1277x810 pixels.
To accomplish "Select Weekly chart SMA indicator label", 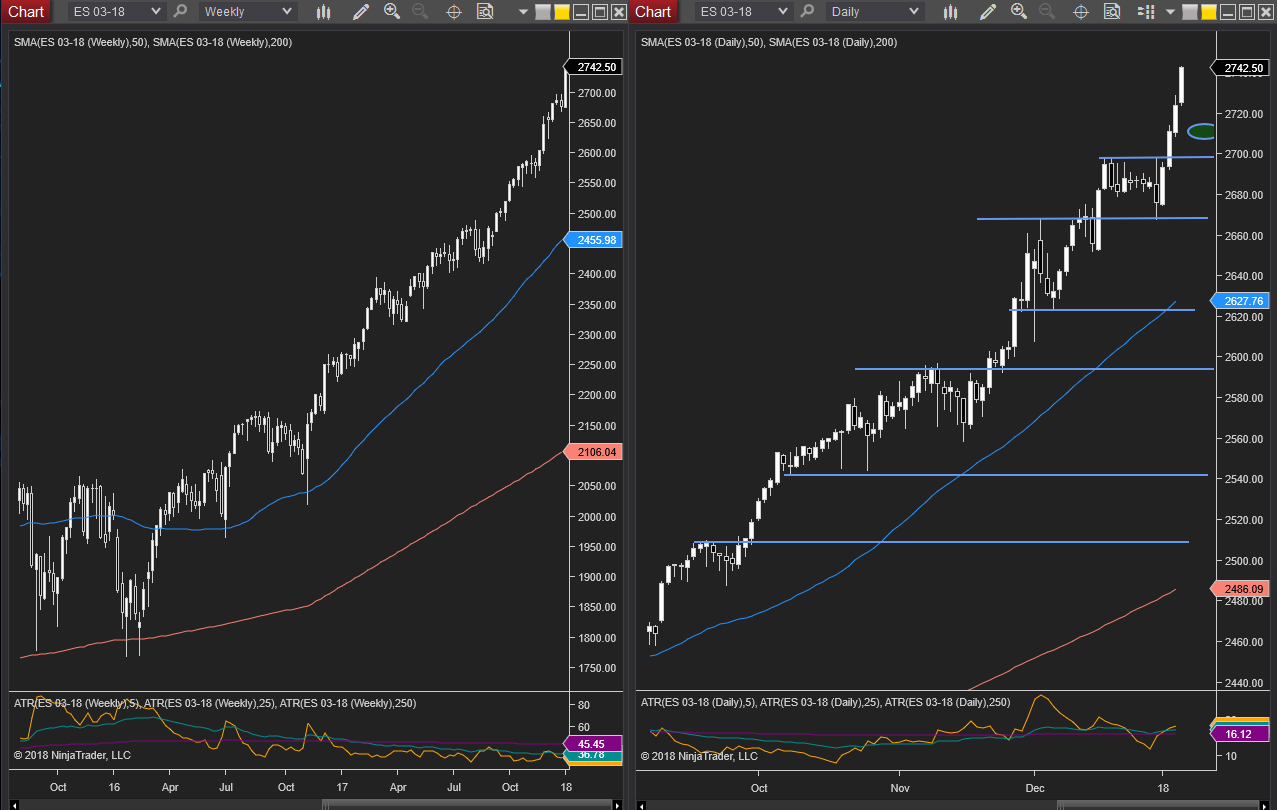I will (153, 42).
